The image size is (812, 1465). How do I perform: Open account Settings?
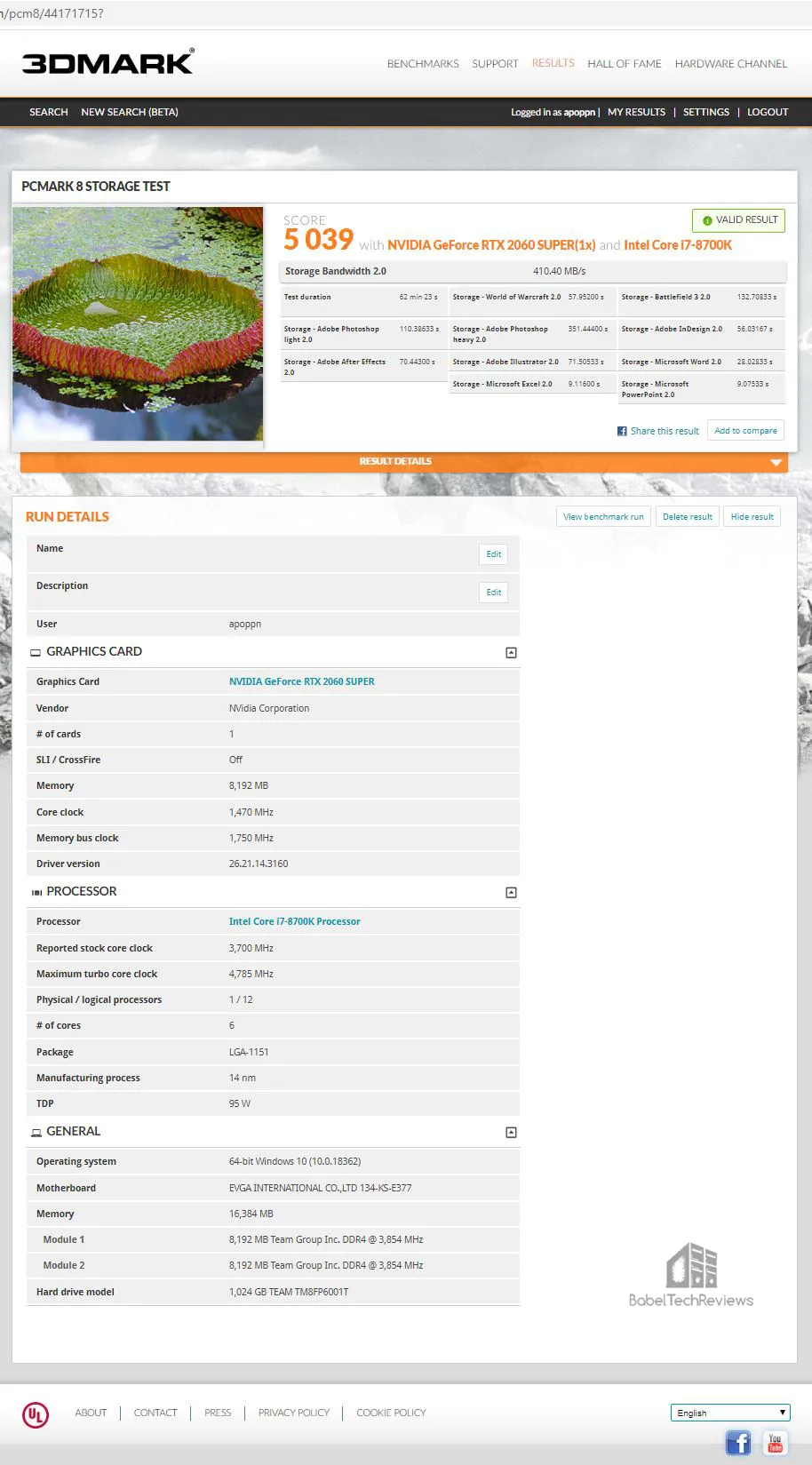[x=706, y=112]
